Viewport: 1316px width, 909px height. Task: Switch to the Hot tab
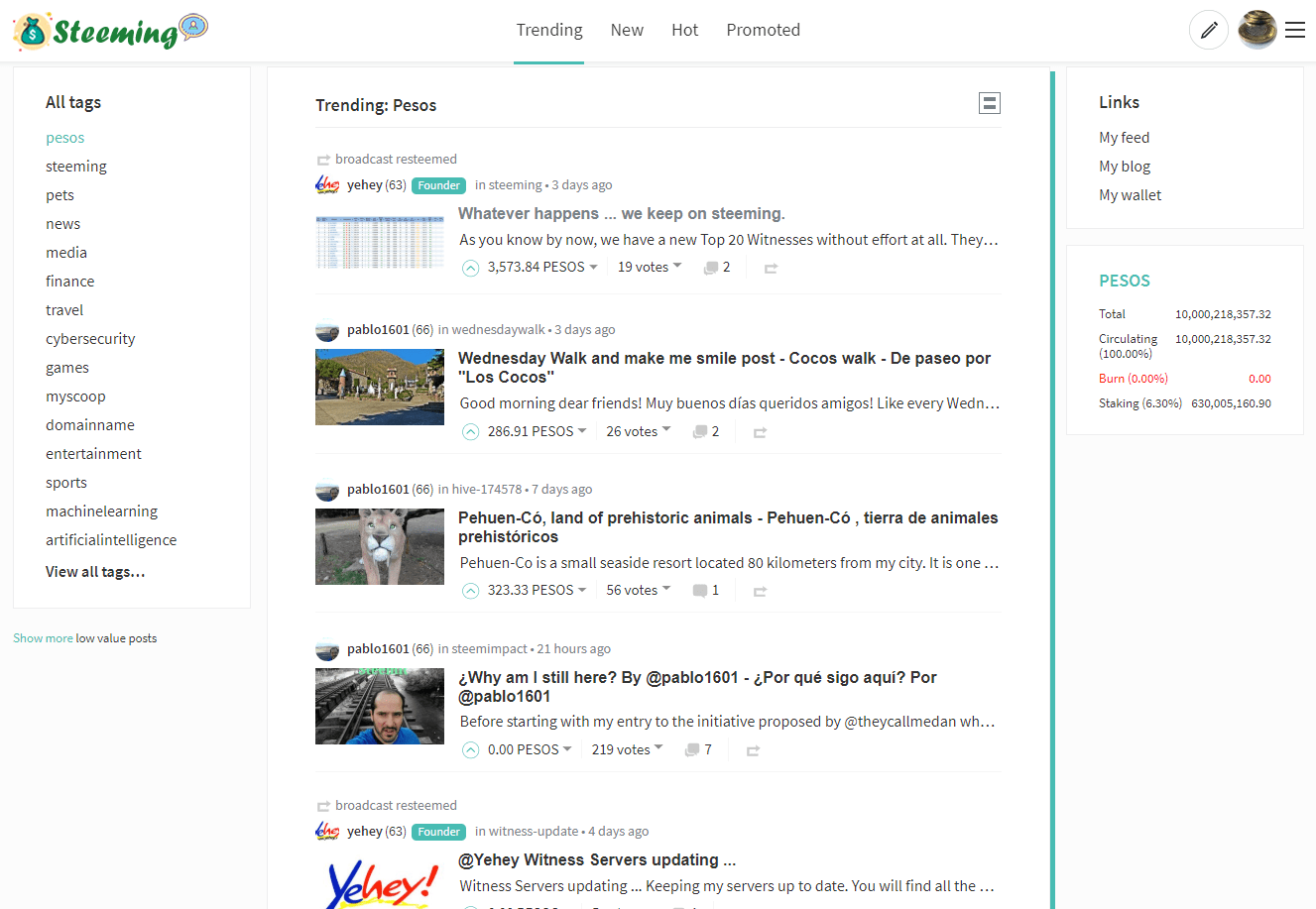pos(685,30)
